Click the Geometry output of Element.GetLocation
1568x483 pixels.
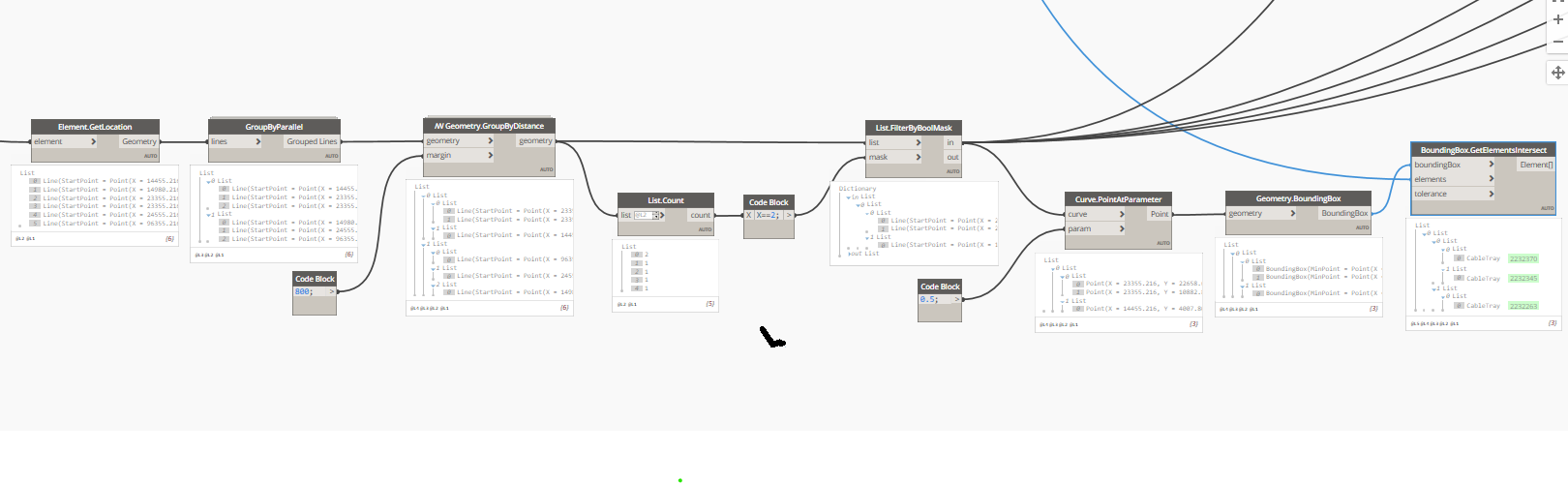[x=138, y=141]
